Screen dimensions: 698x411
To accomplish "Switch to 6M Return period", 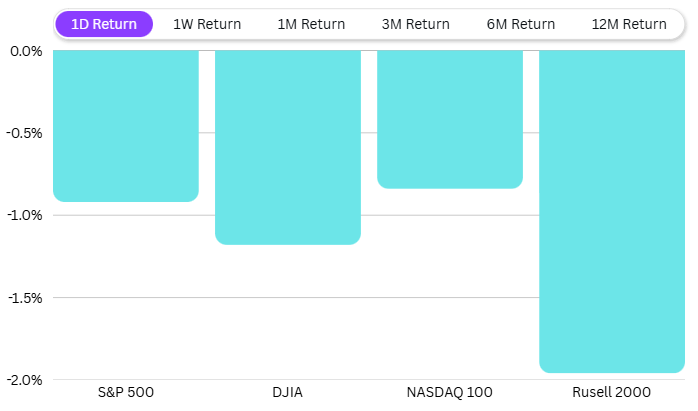I will [520, 24].
